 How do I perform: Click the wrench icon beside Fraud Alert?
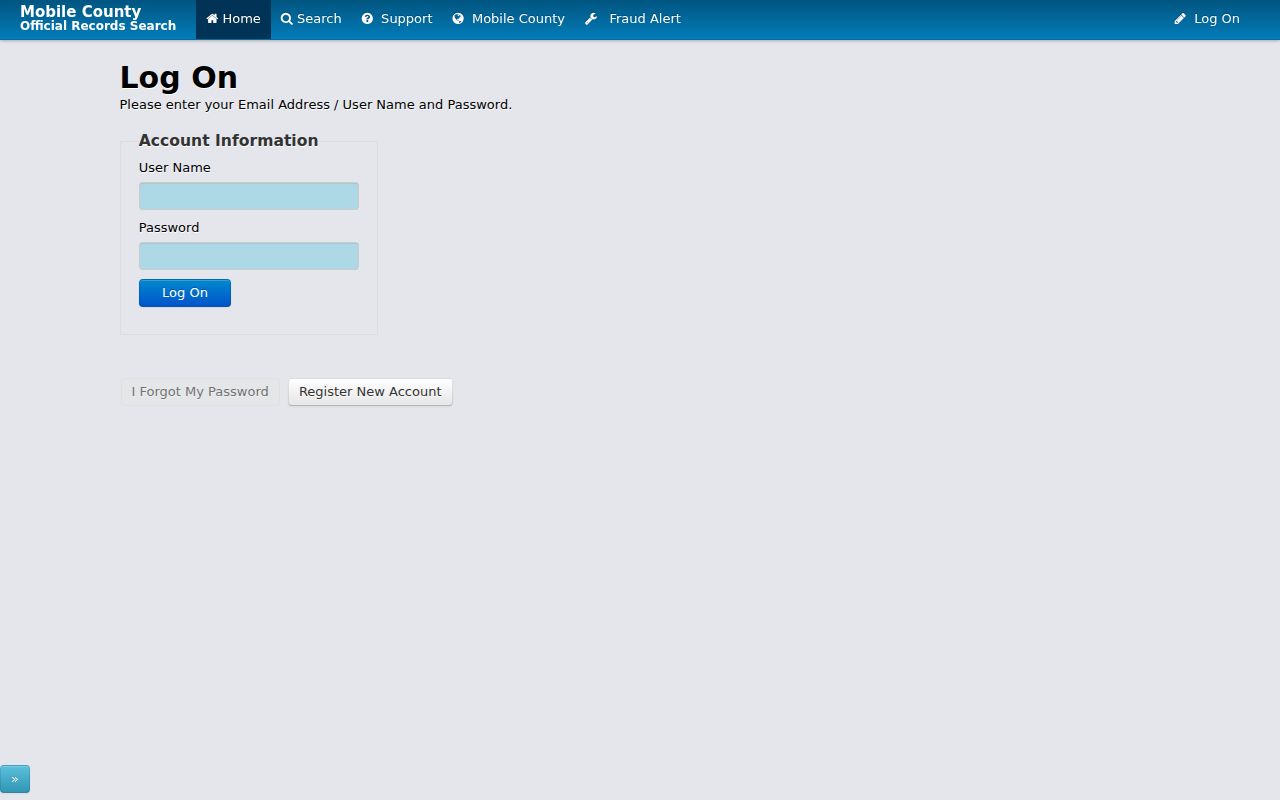(591, 19)
